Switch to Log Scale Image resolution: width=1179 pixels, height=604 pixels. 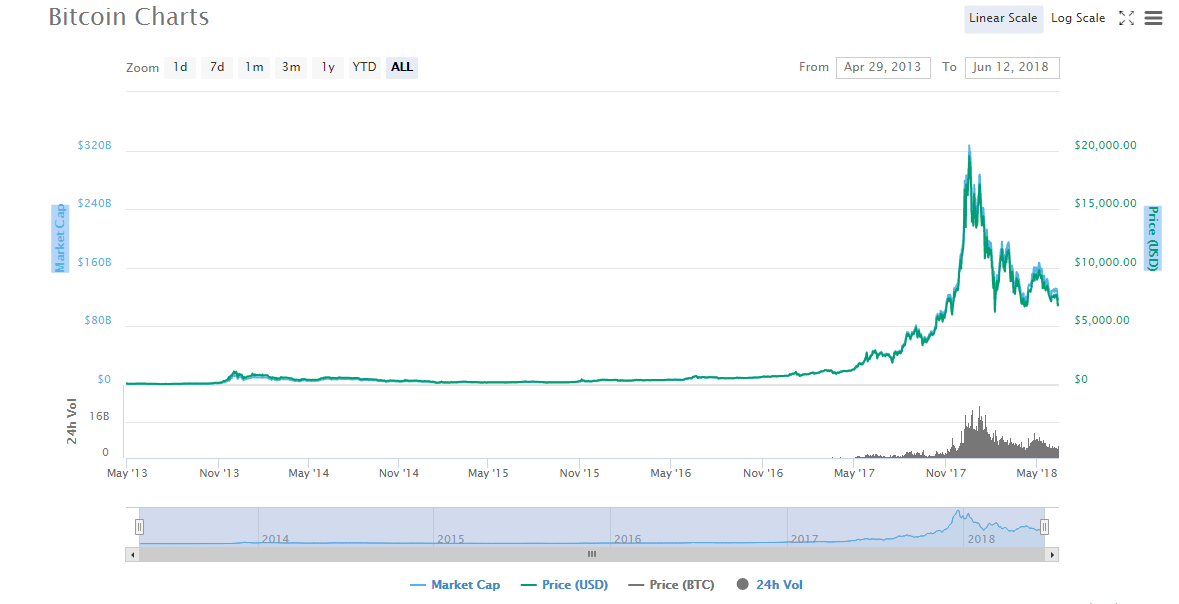(1077, 18)
